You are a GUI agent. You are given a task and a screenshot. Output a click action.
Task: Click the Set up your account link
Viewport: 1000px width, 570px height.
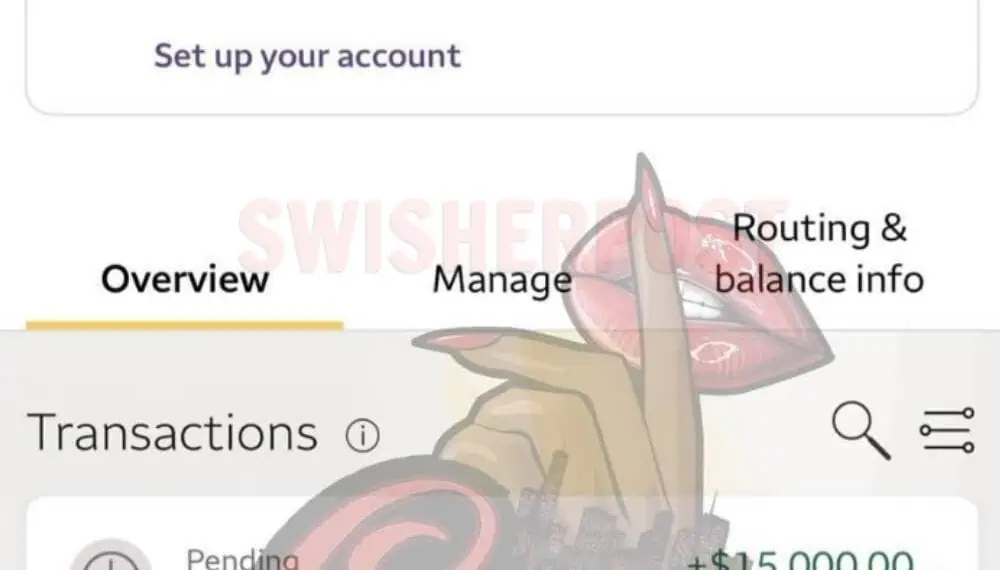click(x=307, y=56)
